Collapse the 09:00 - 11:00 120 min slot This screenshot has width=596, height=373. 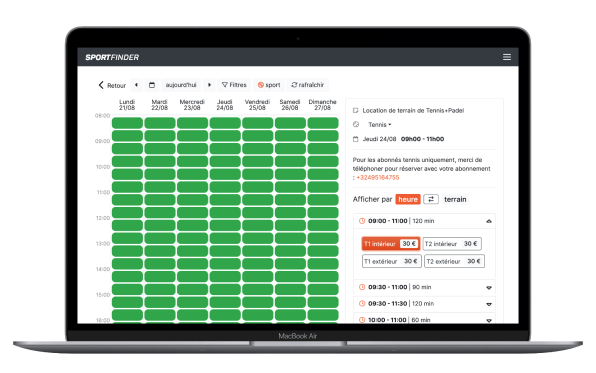point(424,221)
